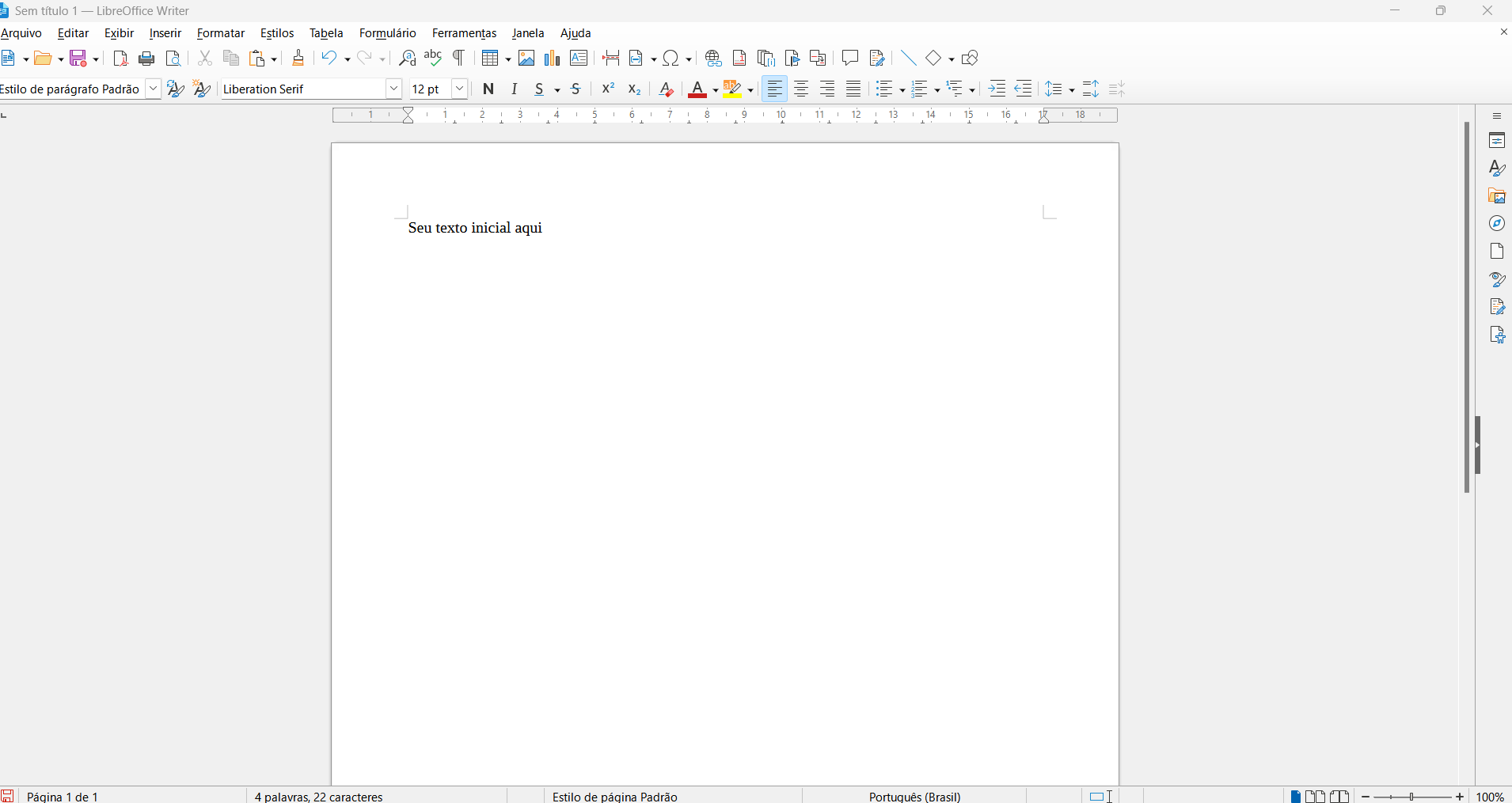Open the font size dropdown

coord(460,89)
